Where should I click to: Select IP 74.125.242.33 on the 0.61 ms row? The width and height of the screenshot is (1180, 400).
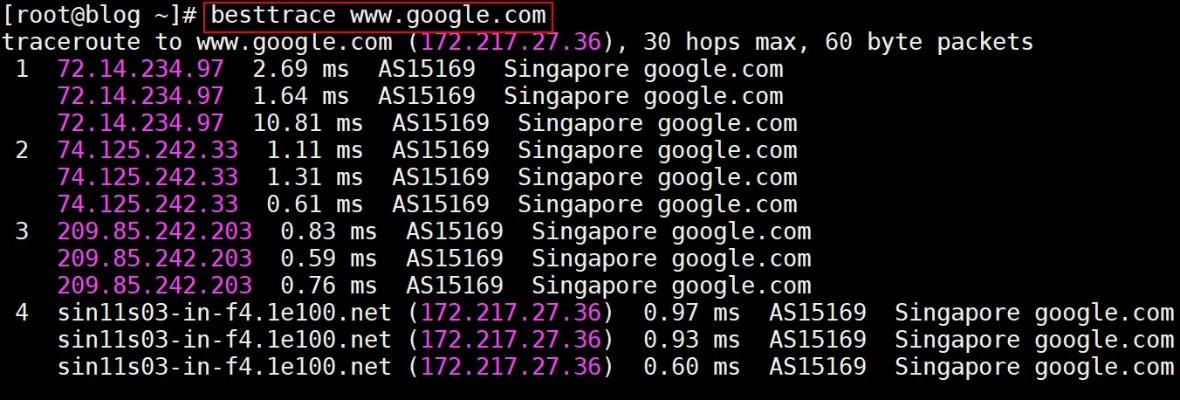point(148,205)
